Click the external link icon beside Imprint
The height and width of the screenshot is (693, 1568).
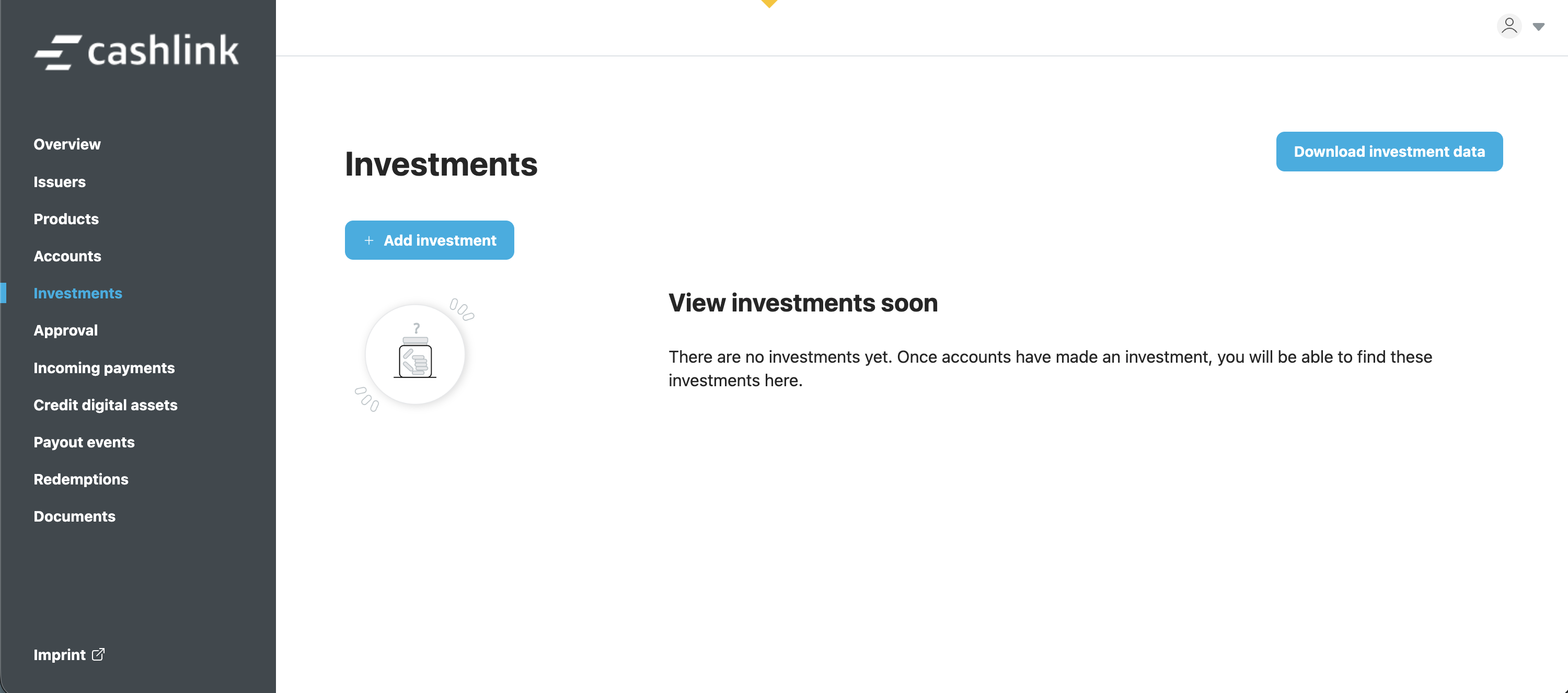pos(98,654)
